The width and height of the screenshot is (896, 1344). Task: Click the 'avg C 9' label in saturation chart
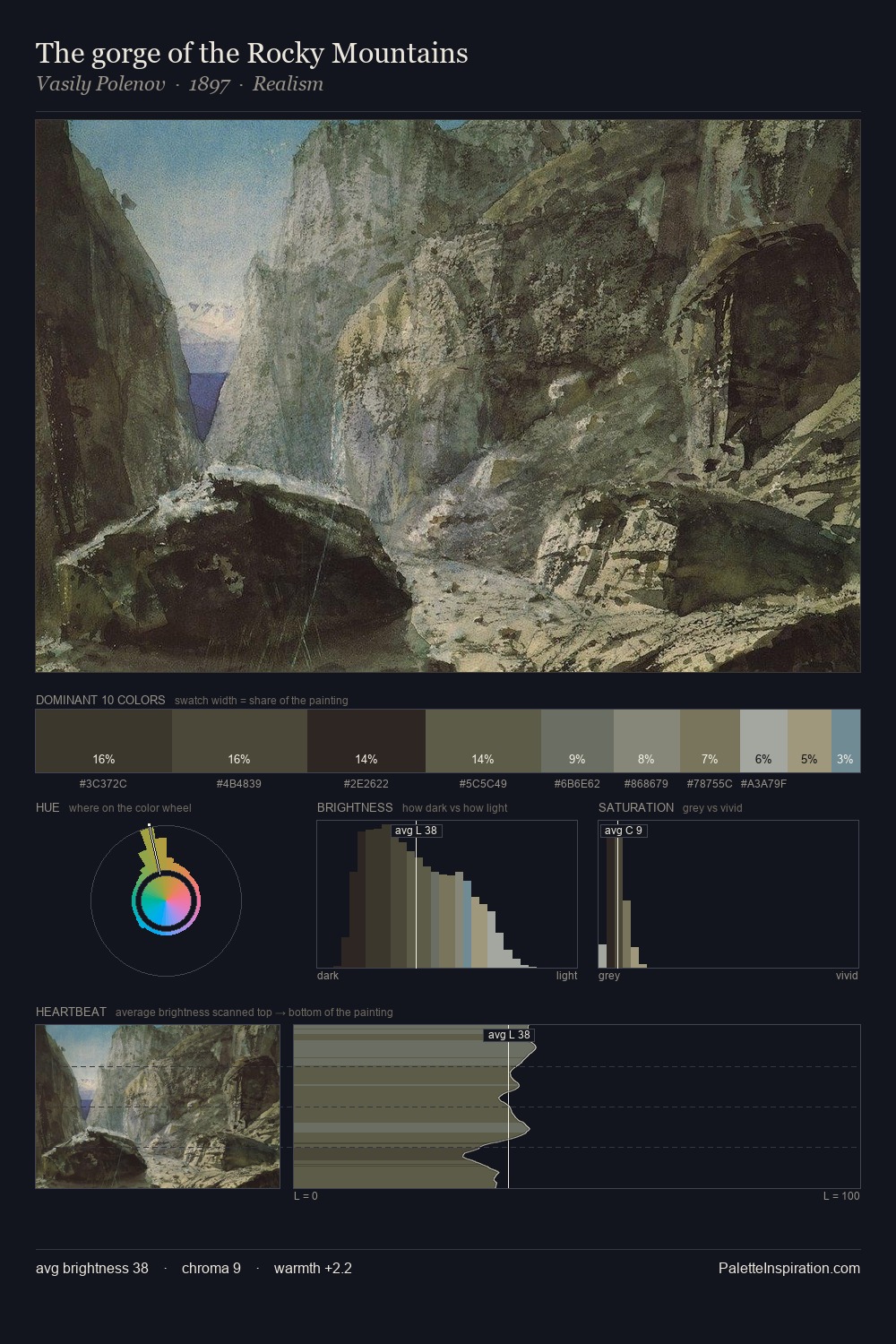pos(624,831)
